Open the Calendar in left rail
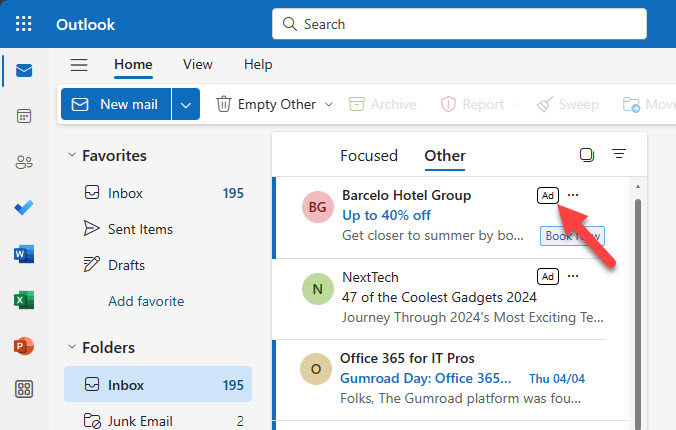Screen dimensions: 676x430 (24, 116)
